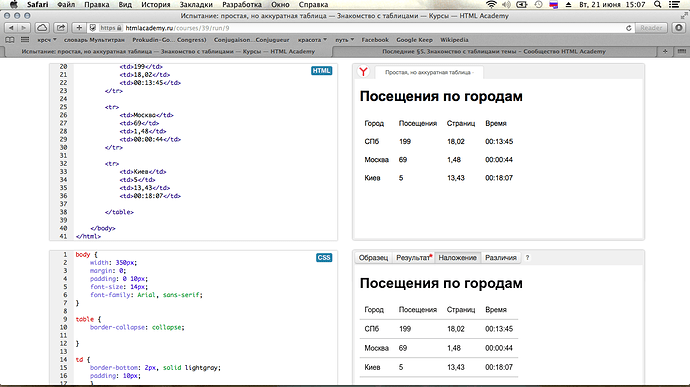
Task: Show all tabs icon at tab bar end
Action: click(682, 52)
